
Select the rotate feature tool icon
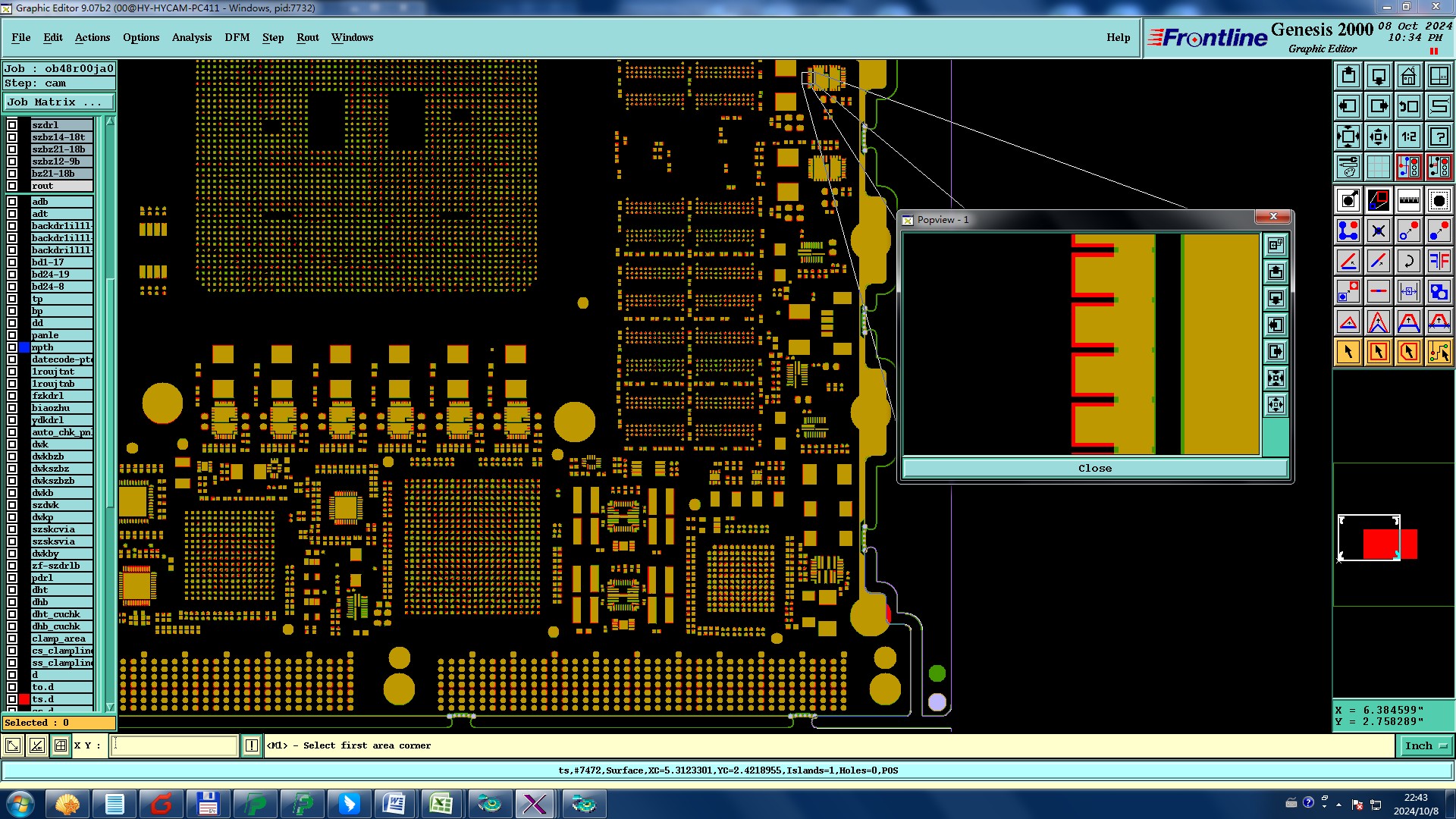tap(1408, 261)
